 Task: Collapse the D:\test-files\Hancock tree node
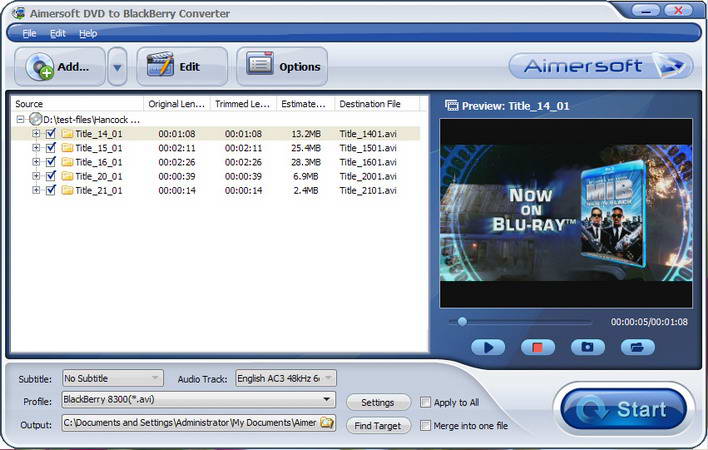(20, 120)
